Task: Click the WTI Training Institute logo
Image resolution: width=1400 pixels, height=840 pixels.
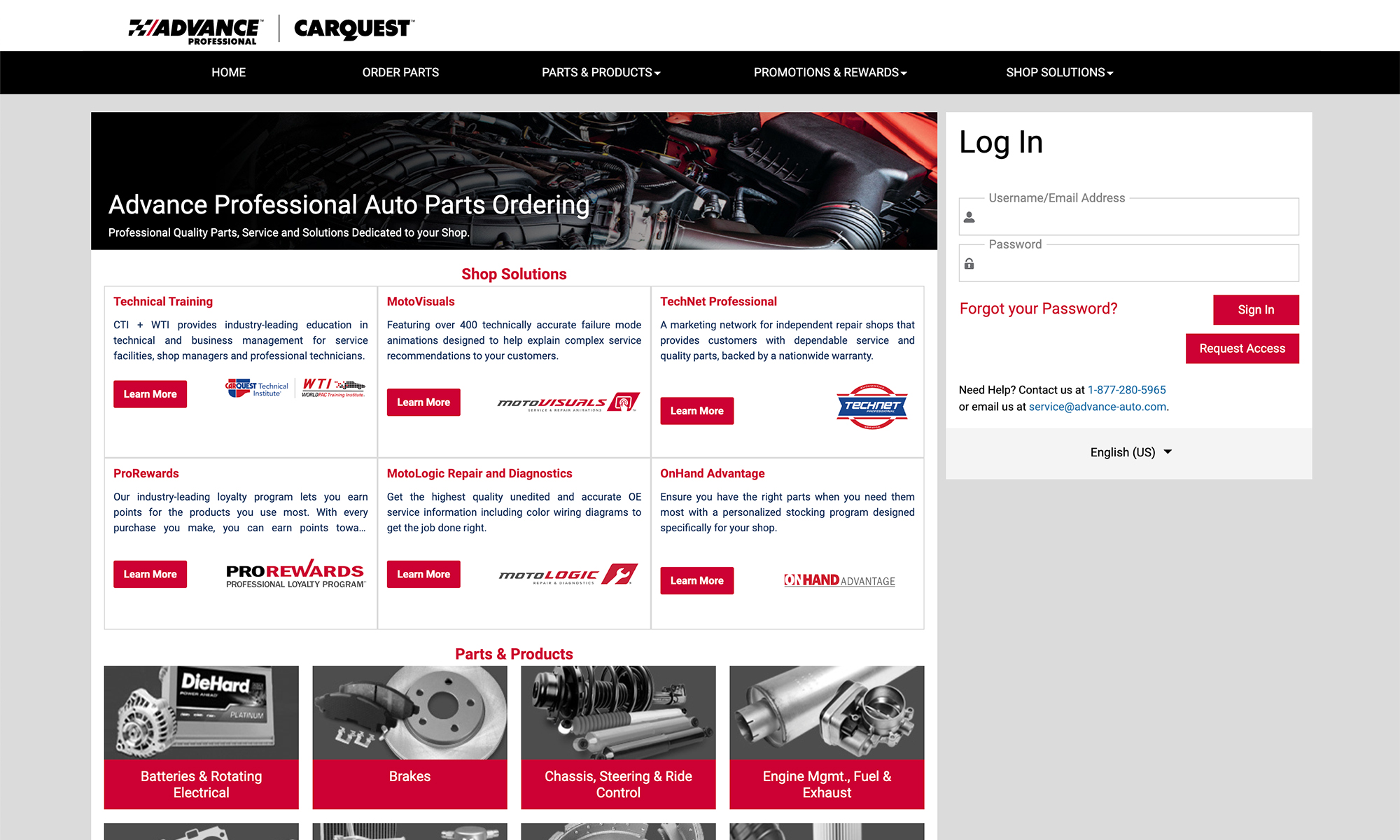Action: point(334,387)
